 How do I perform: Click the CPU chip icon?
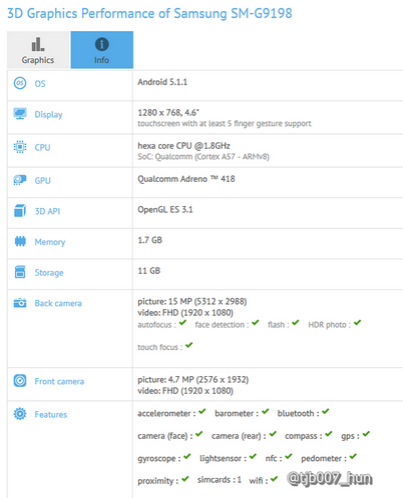tap(20, 147)
